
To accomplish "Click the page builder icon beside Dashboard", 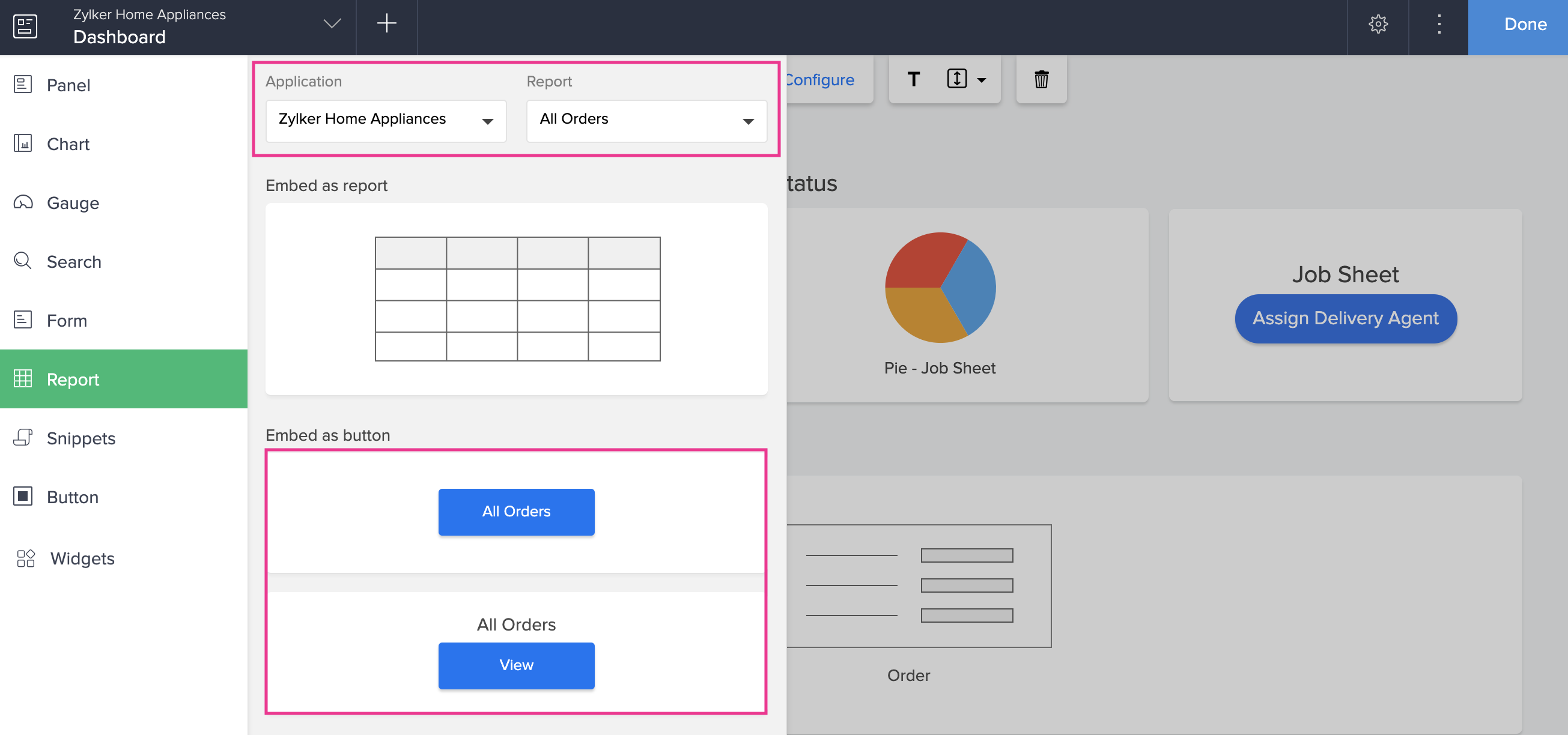I will click(25, 26).
